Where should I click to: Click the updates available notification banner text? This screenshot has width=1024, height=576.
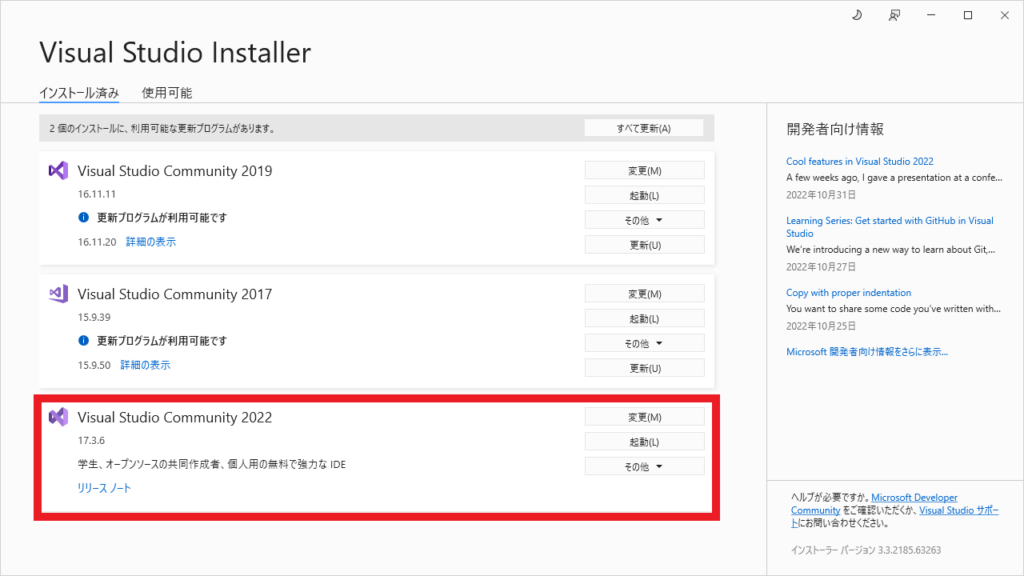pyautogui.click(x=162, y=129)
